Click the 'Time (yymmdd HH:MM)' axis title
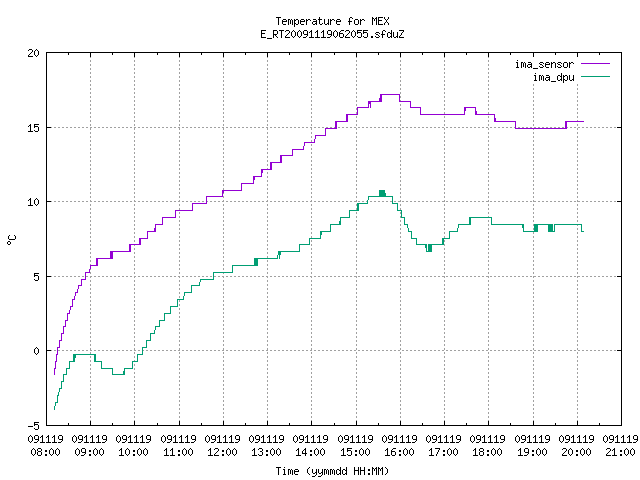 (x=332, y=471)
